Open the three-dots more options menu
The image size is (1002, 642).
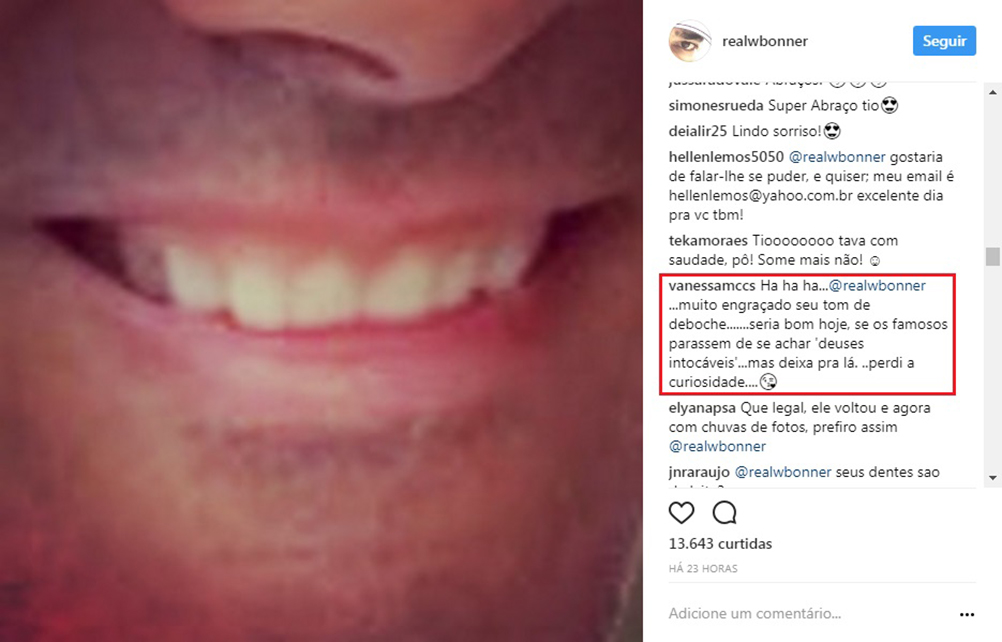click(967, 615)
